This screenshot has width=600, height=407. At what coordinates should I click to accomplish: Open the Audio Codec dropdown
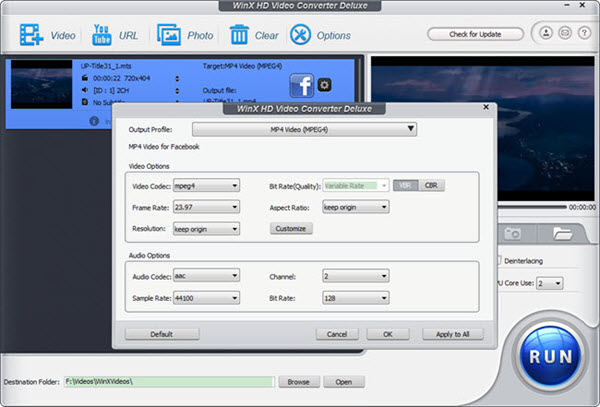[206, 275]
